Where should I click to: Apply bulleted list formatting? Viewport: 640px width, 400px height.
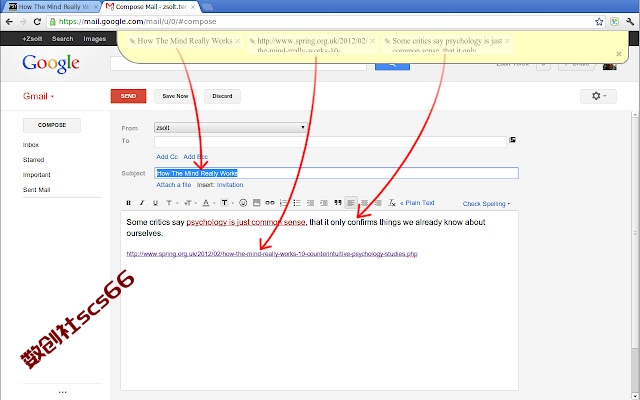[x=297, y=203]
